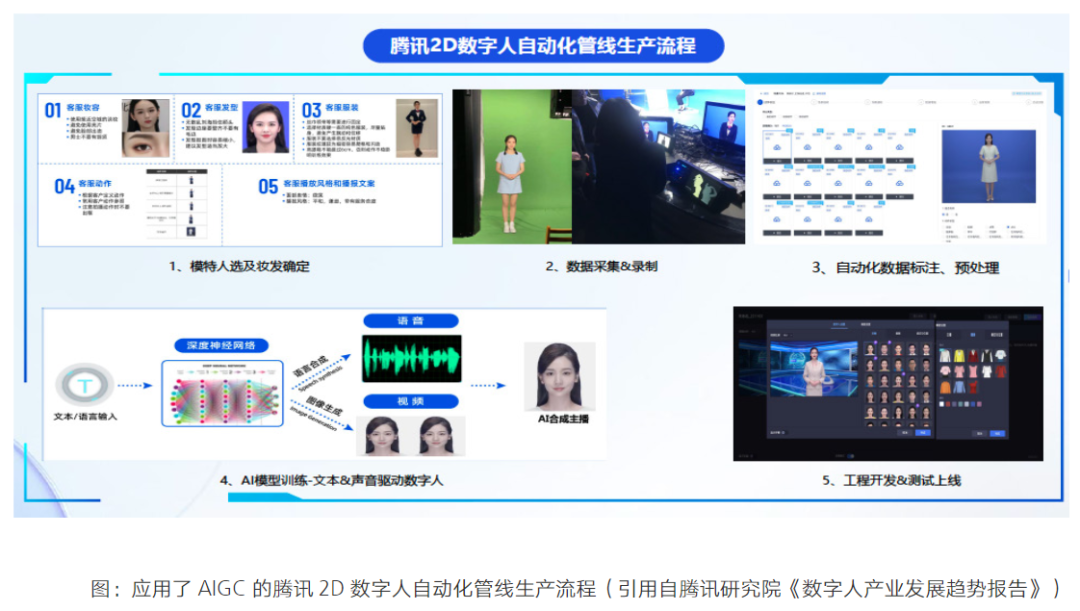Click caption 5、工程开发&测试上线
This screenshot has height=611, width=1080.
891,480
